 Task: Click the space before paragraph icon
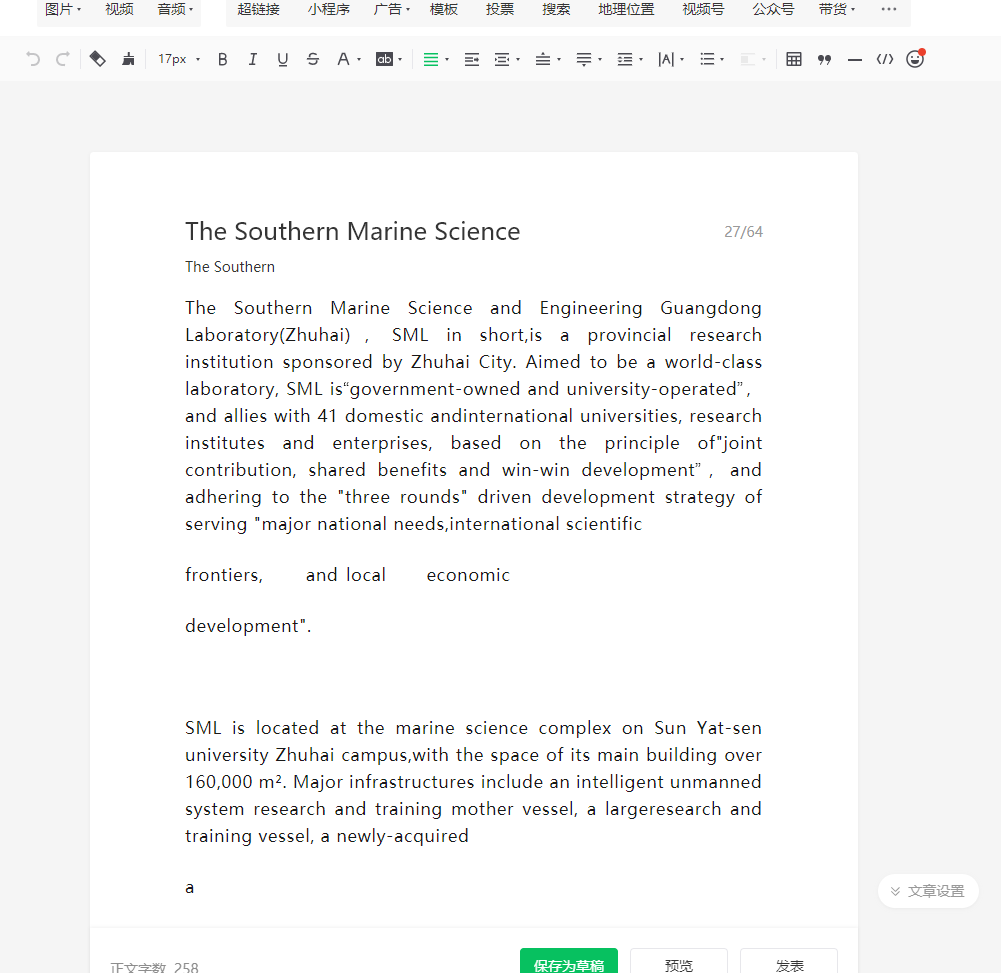click(x=543, y=59)
